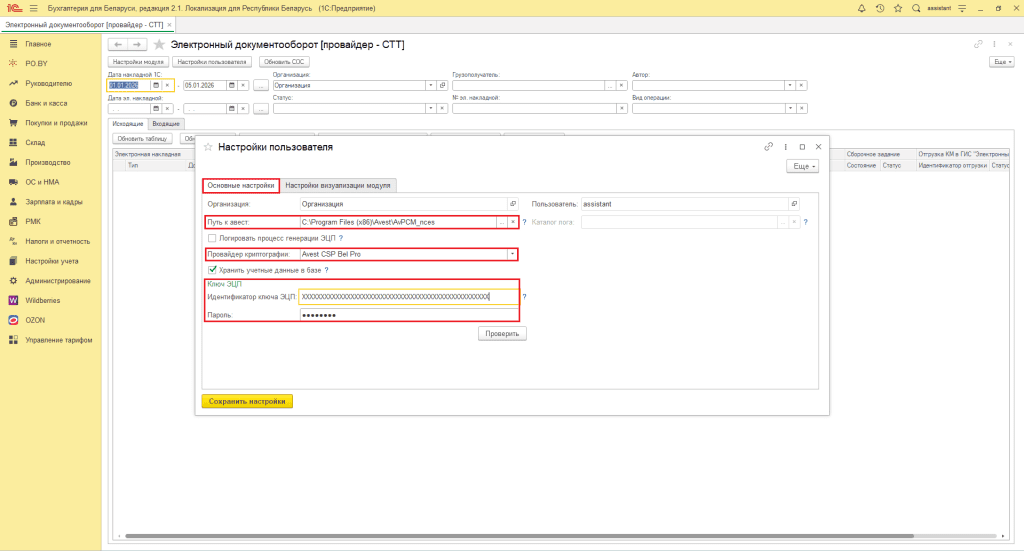Click into the Пароль input field
1024x551 pixels.
pos(408,315)
